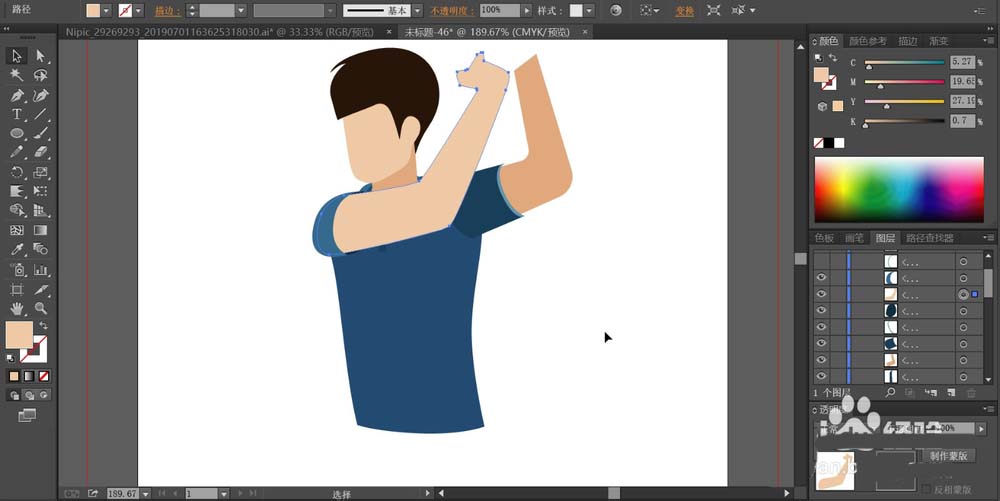Click the layers panel trash delete icon
This screenshot has height=501, width=1000.
click(971, 393)
